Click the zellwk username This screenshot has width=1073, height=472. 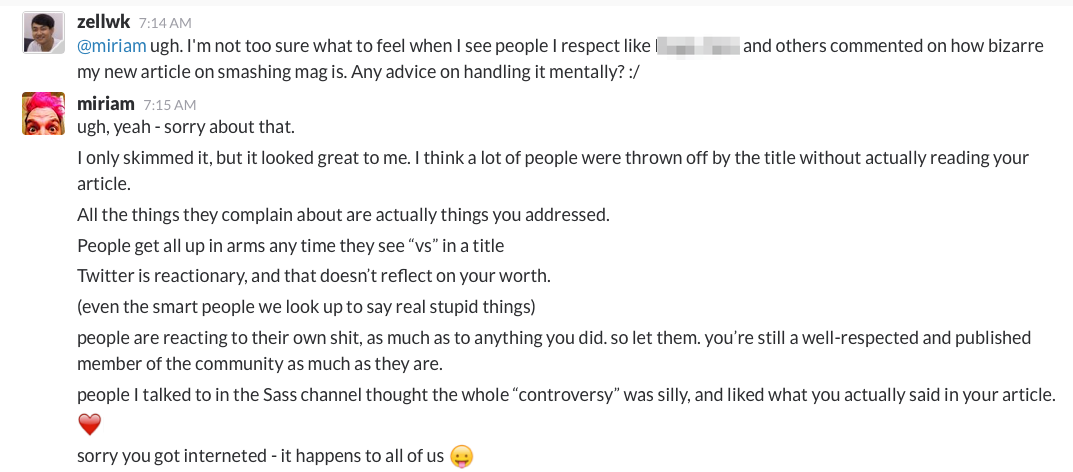(103, 21)
